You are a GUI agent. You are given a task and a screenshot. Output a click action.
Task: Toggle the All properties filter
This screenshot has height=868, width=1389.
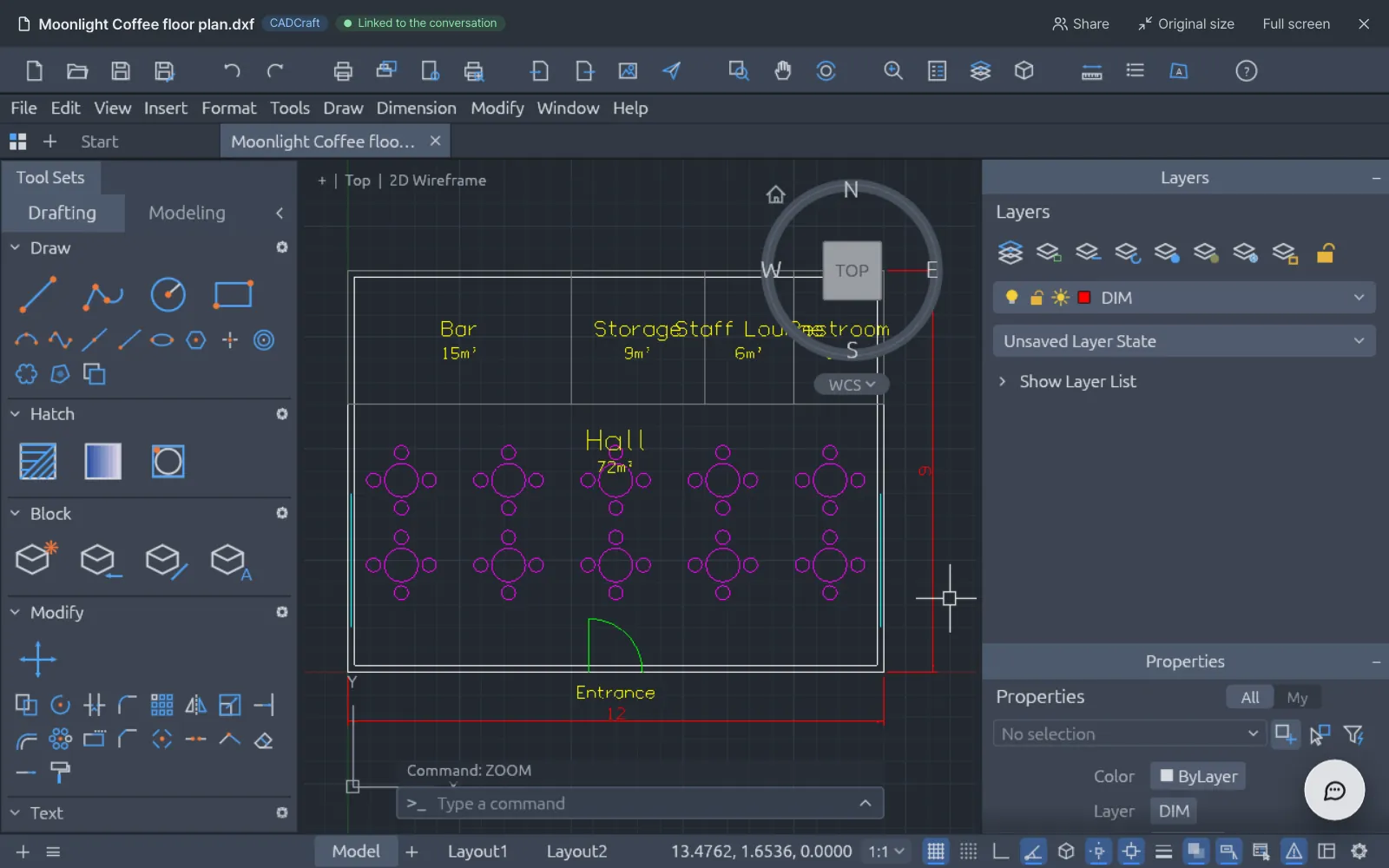[1250, 697]
